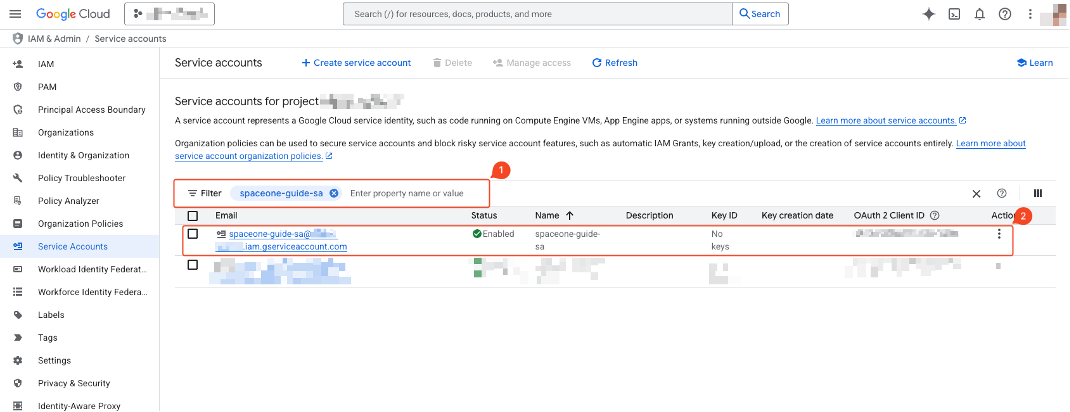Click the IAM & Admin shield icon
Image resolution: width=1070 pixels, height=412 pixels.
[x=18, y=39]
